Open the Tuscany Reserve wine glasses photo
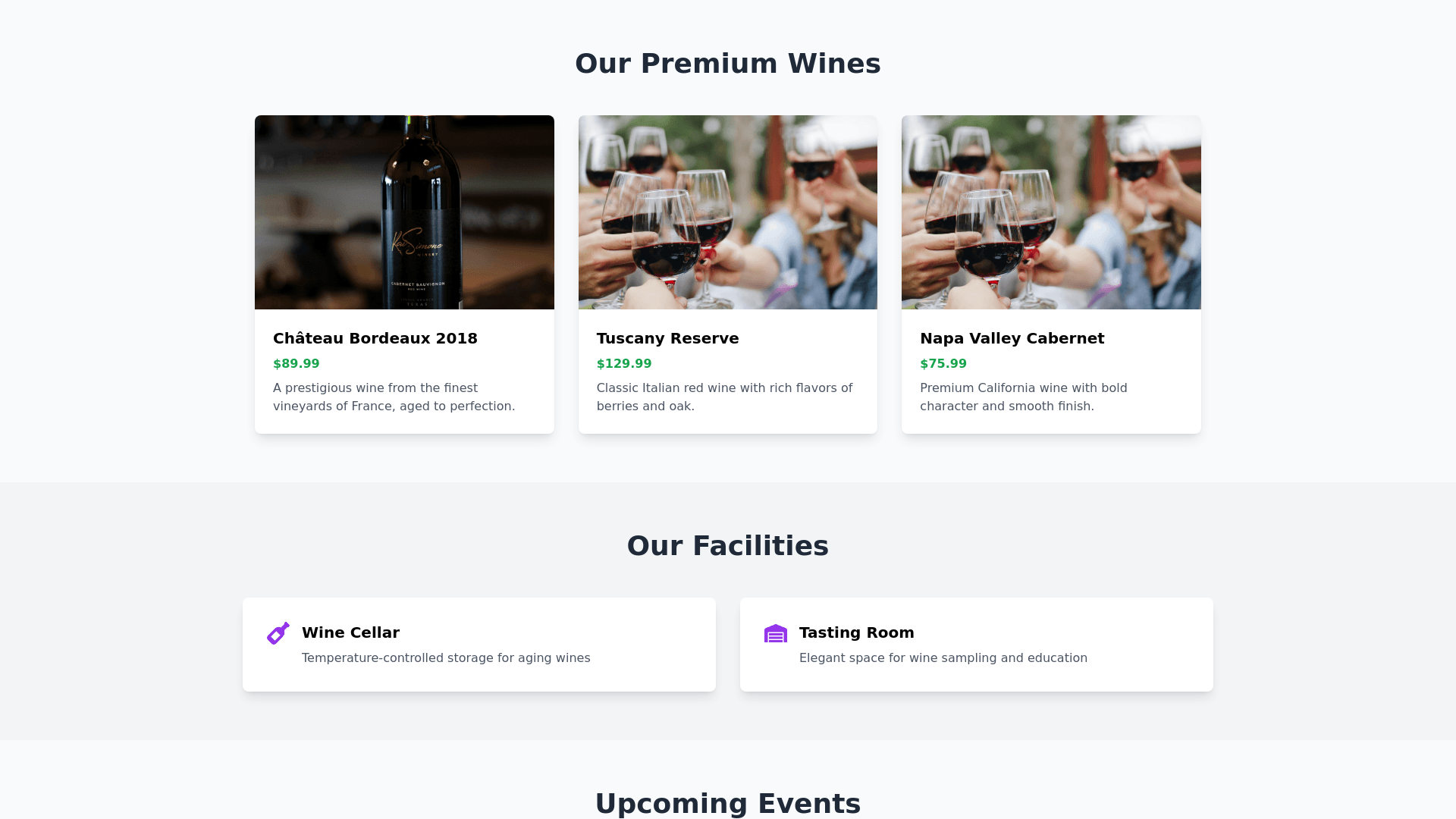This screenshot has height=819, width=1456. pos(727,212)
